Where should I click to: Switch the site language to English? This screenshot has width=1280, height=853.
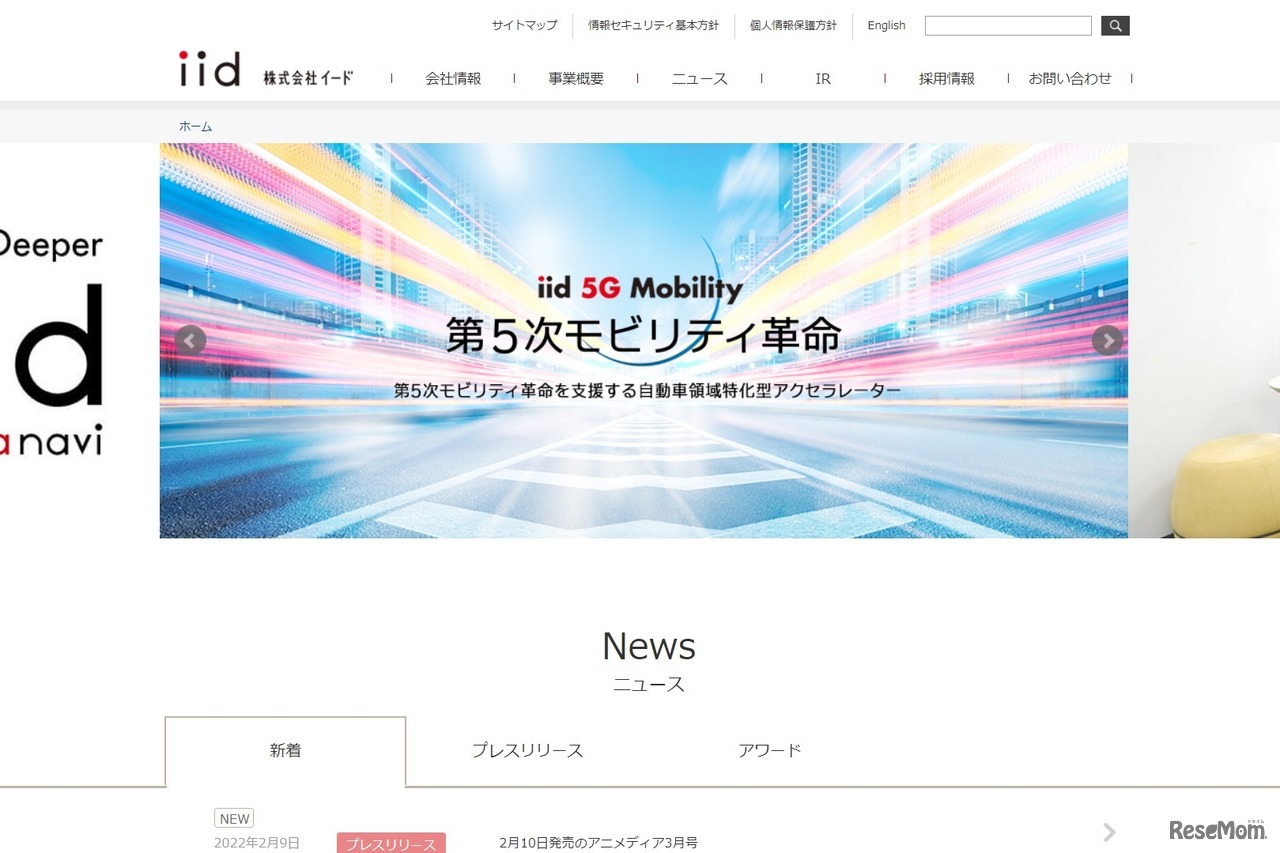pos(886,26)
